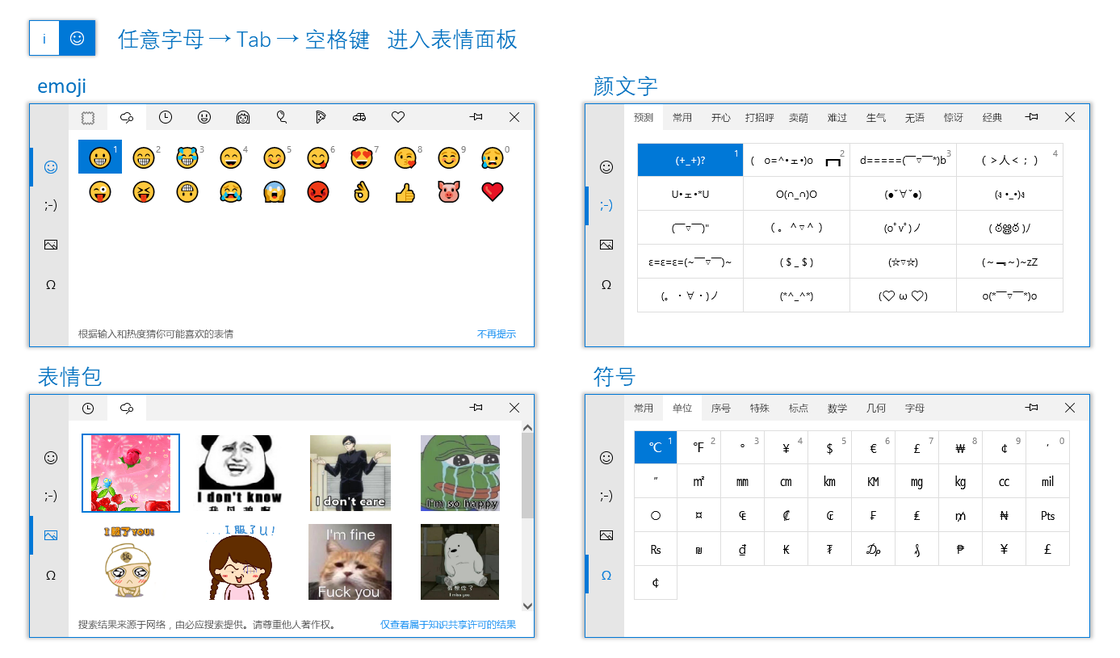Select the smiley faces emoji category
The height and width of the screenshot is (658, 1120).
(x=204, y=117)
